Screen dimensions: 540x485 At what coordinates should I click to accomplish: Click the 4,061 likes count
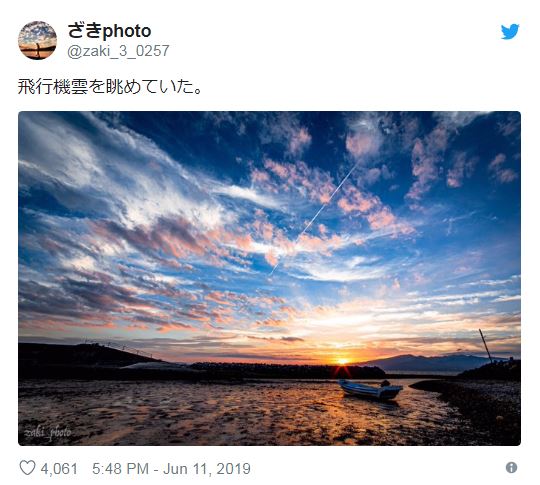click(x=59, y=468)
